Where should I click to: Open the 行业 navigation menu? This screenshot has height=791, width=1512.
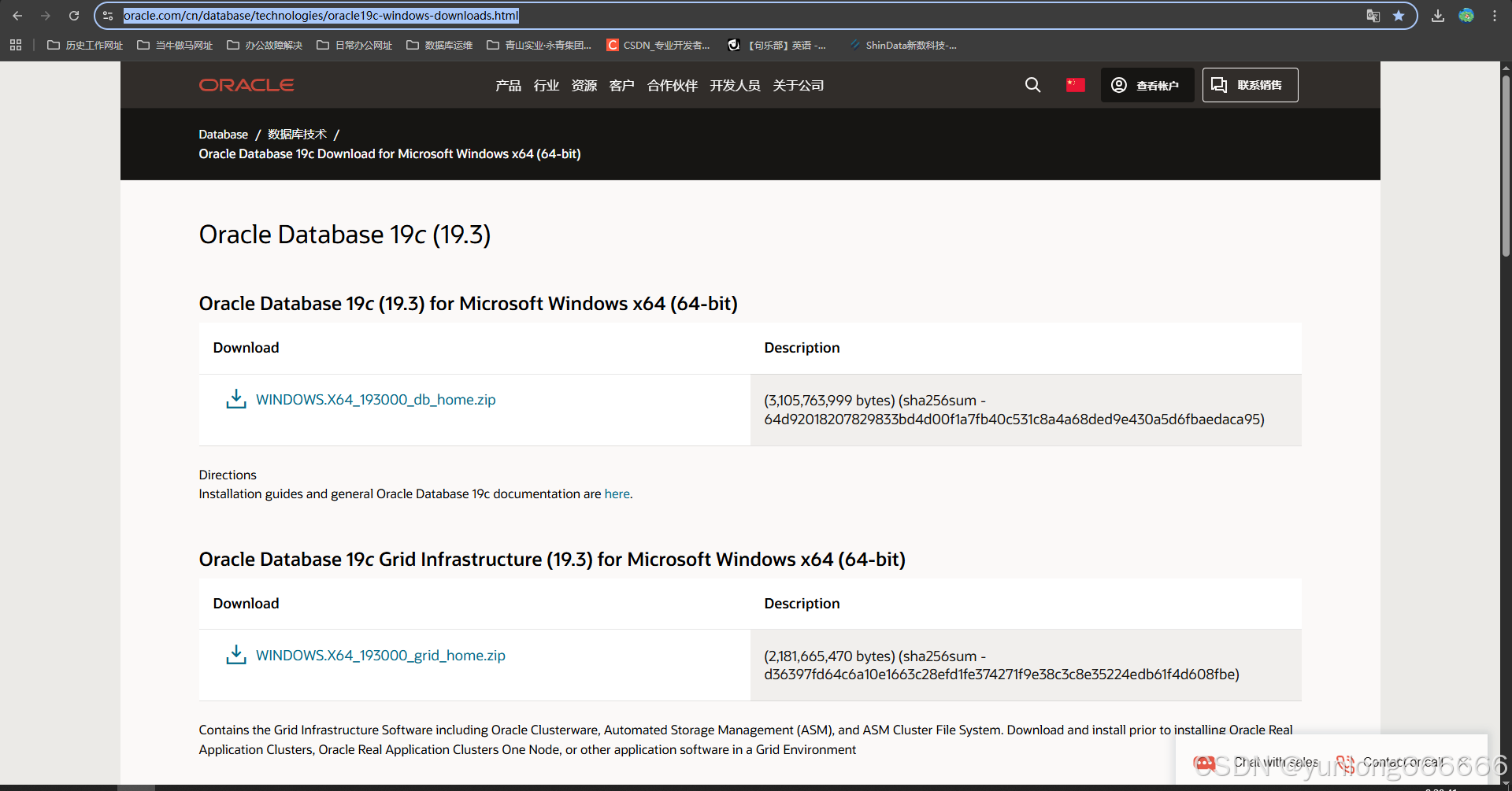546,85
